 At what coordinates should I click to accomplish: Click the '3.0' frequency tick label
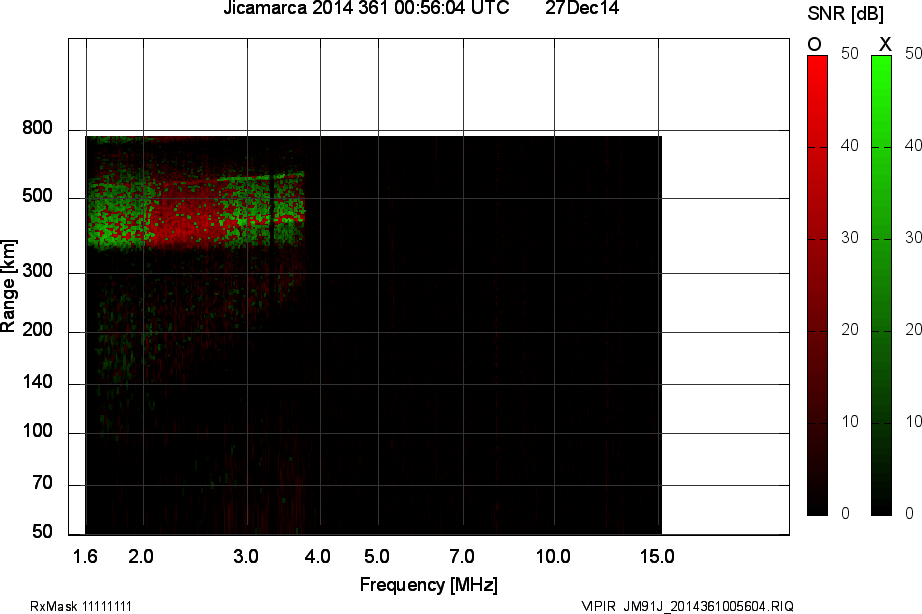click(246, 556)
